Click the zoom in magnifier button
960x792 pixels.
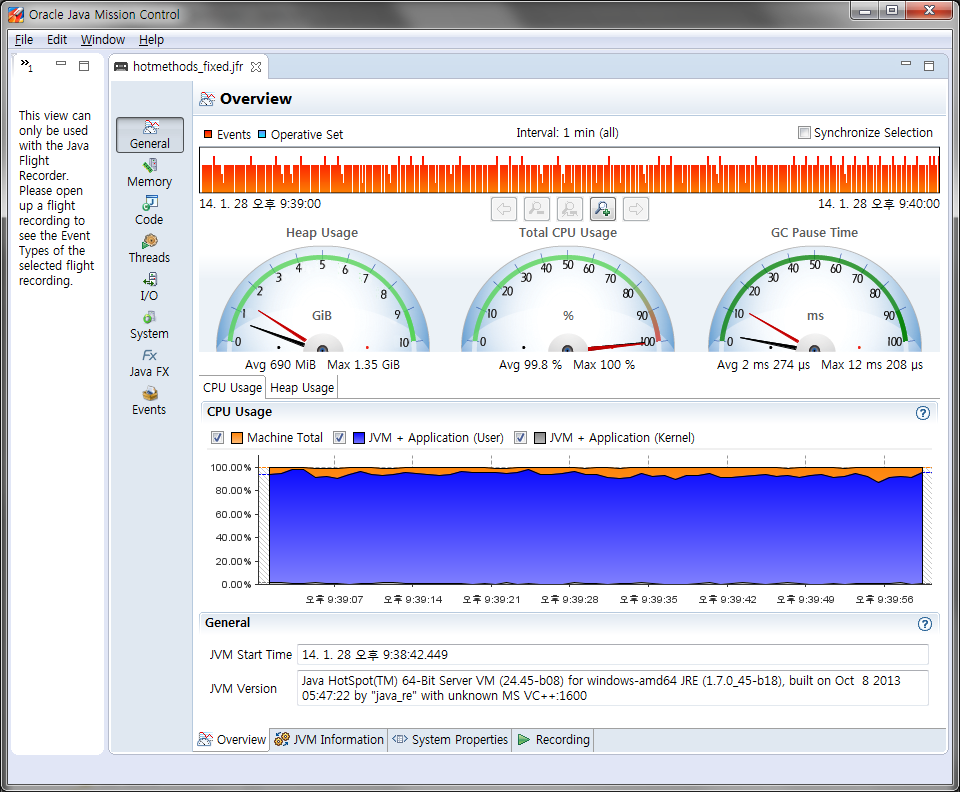pyautogui.click(x=602, y=209)
